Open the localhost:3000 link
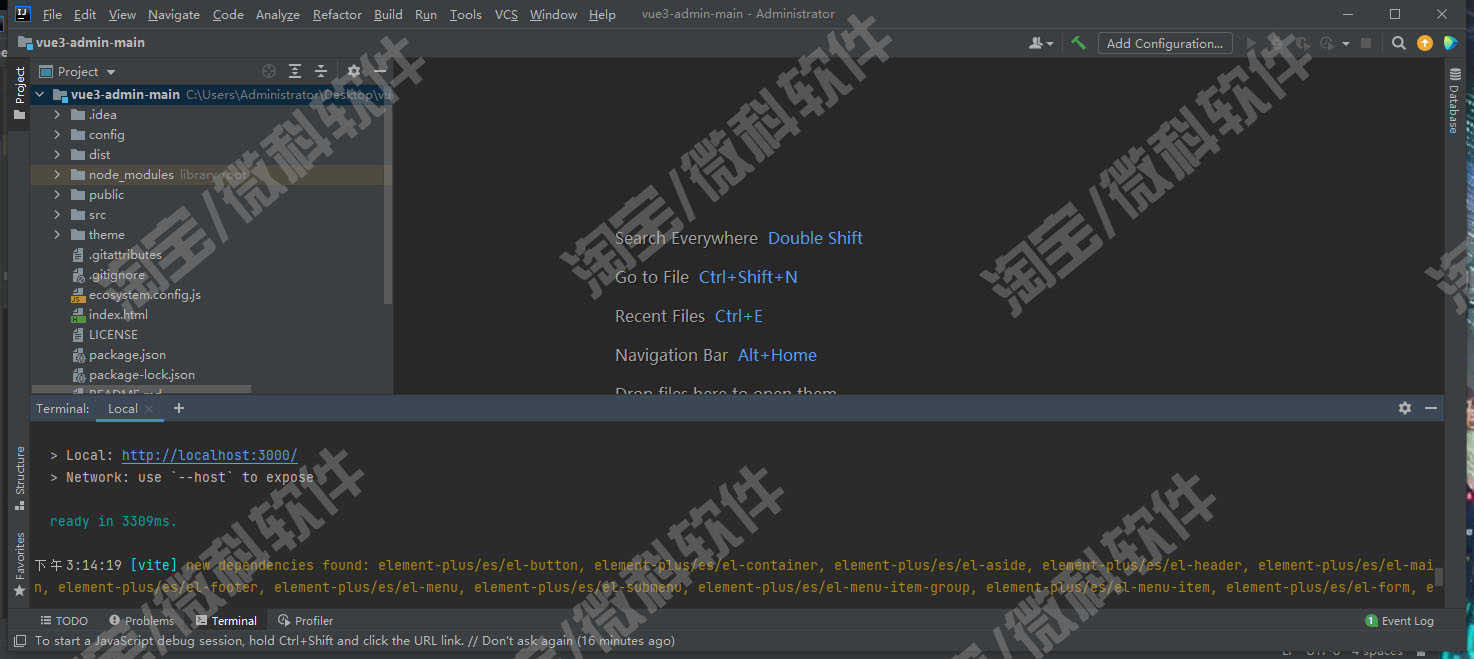The image size is (1474, 659). tap(209, 455)
